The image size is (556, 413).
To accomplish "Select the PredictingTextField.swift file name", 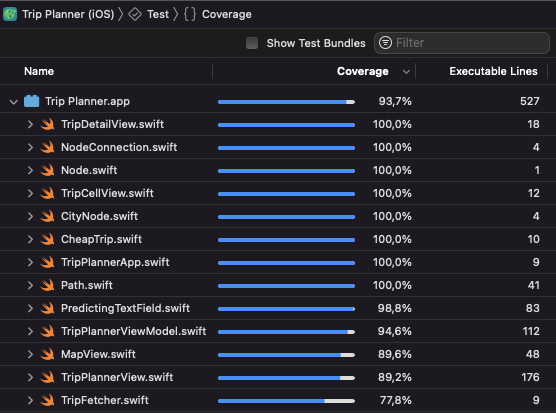I will tap(125, 308).
